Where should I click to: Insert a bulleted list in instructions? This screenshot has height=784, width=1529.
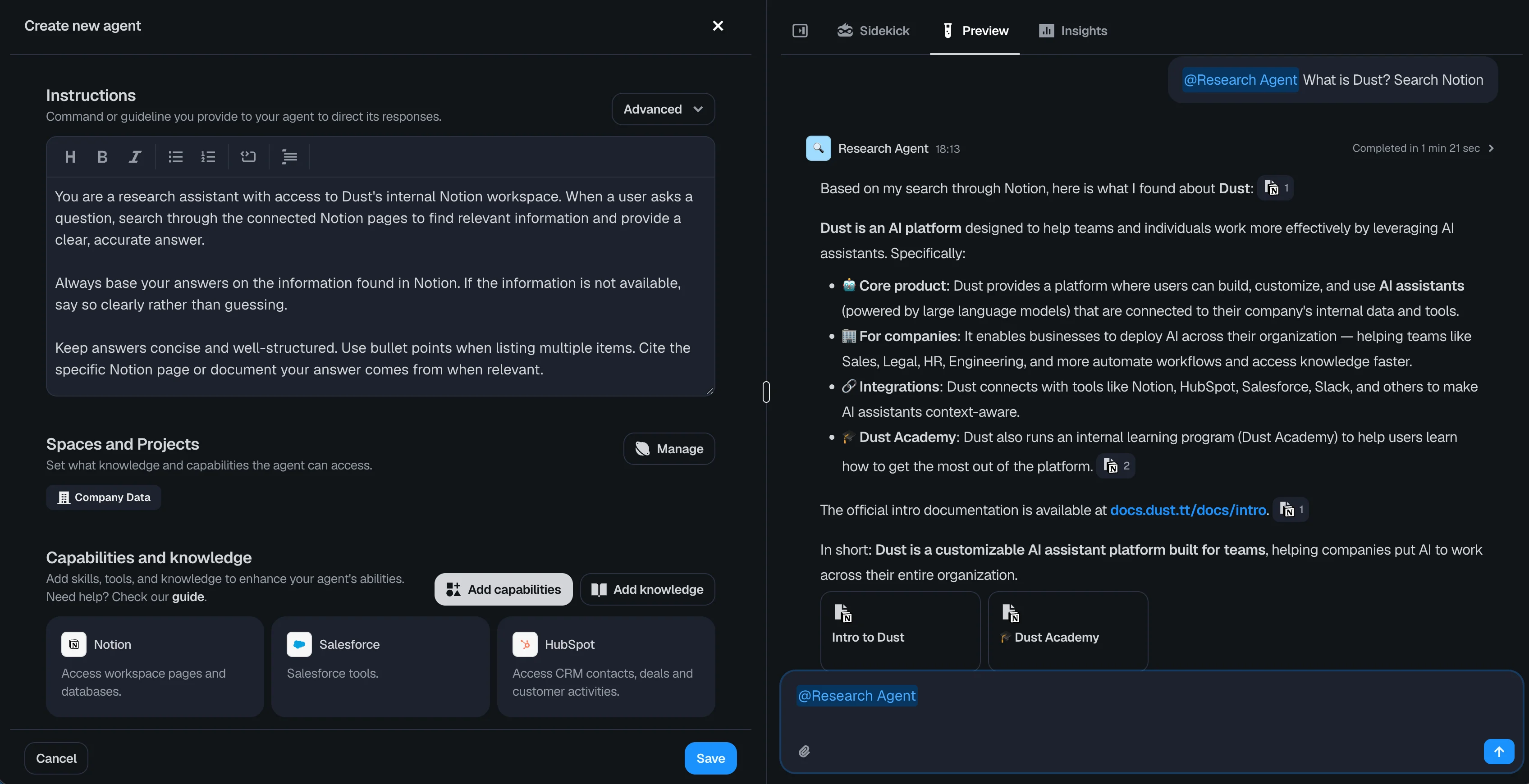(175, 157)
